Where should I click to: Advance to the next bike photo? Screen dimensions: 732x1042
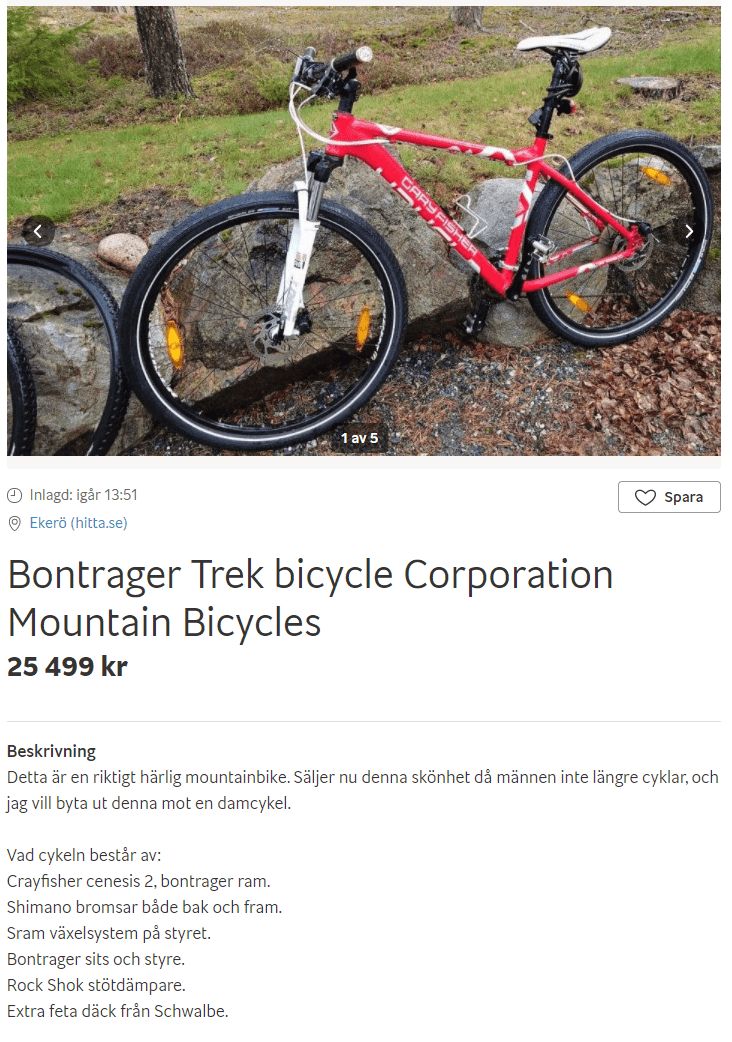pos(689,232)
